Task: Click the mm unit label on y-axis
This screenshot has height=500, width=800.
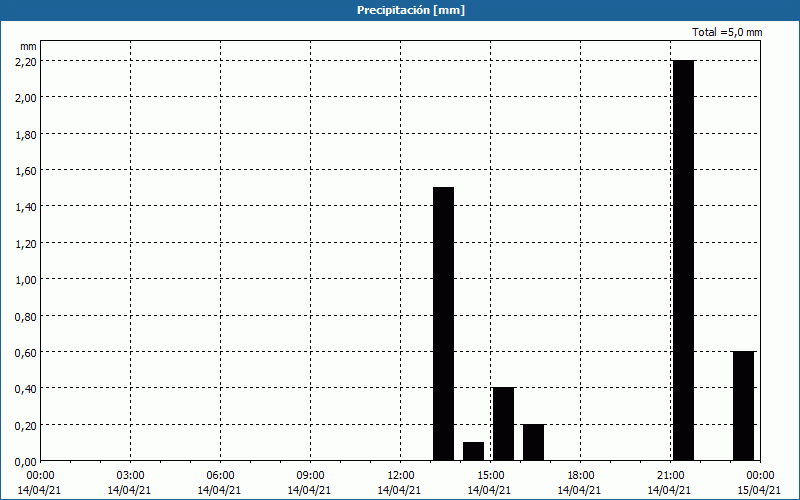Action: pyautogui.click(x=29, y=46)
